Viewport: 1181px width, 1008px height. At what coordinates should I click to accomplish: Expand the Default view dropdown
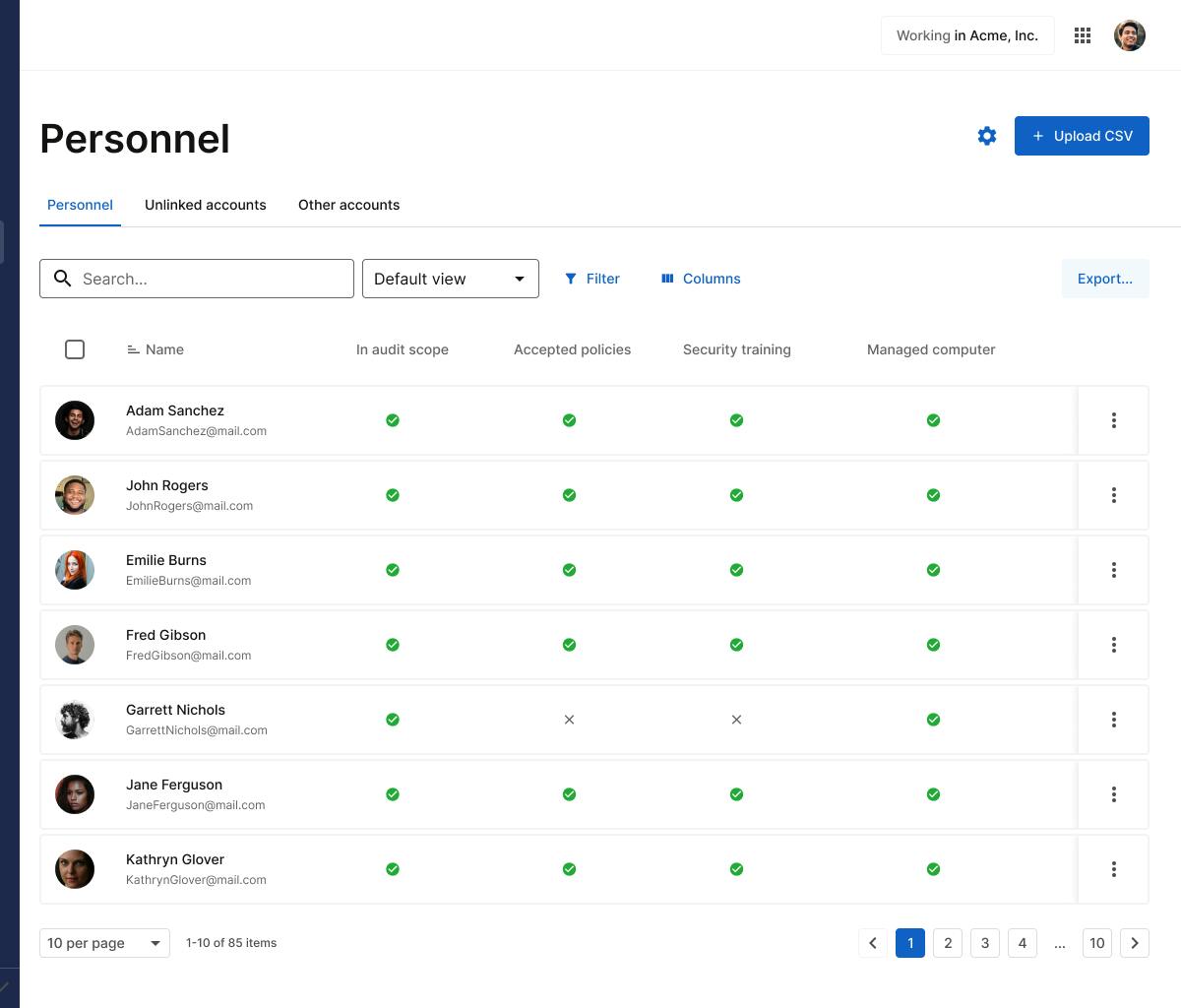point(451,279)
